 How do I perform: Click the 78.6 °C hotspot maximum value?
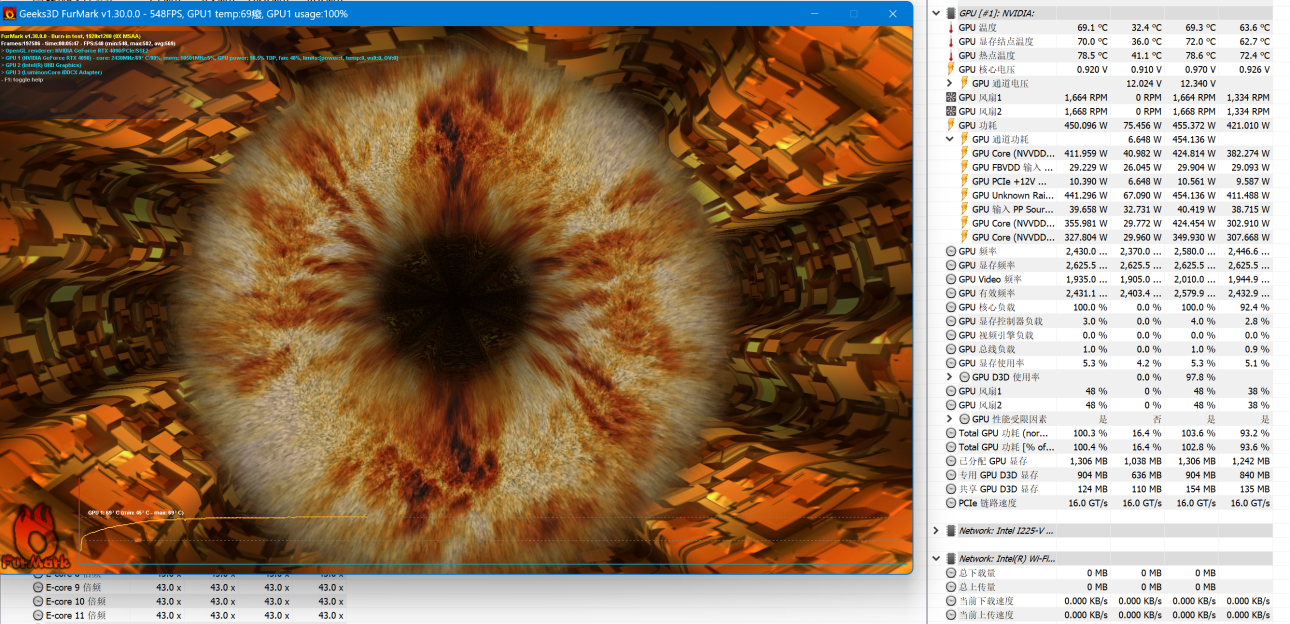pos(1201,56)
